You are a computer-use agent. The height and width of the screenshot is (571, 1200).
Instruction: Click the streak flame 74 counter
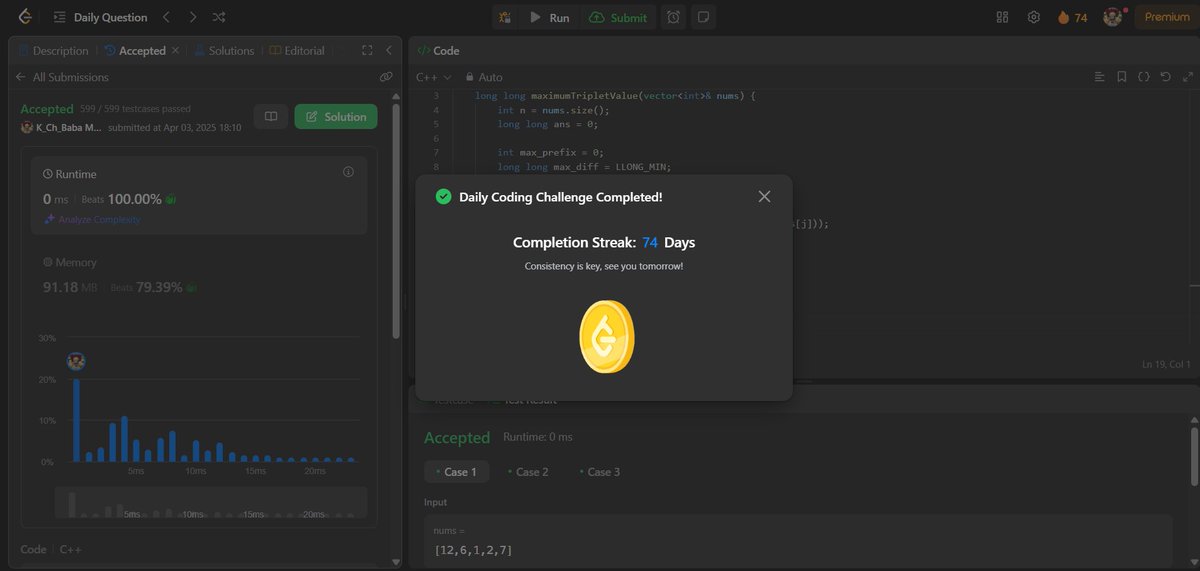click(1072, 17)
